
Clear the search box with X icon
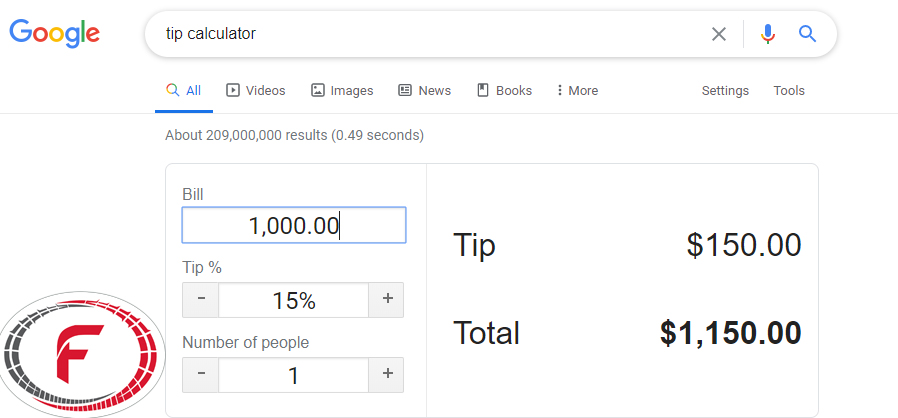pos(719,34)
